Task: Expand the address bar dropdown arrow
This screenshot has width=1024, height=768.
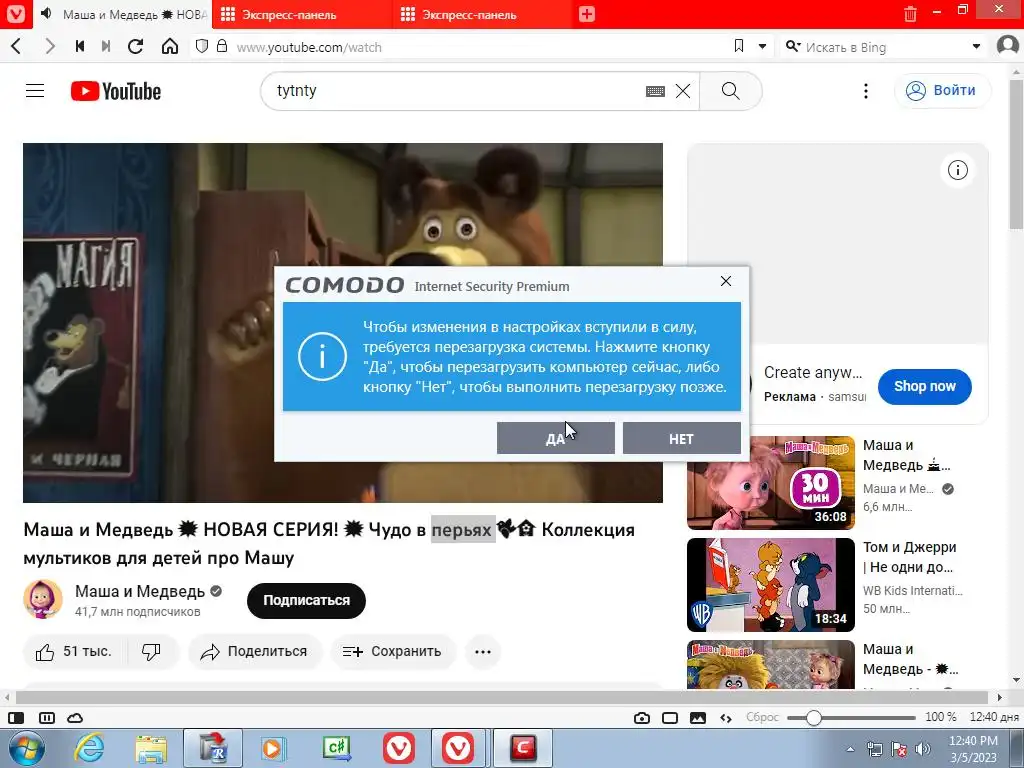Action: click(x=762, y=46)
